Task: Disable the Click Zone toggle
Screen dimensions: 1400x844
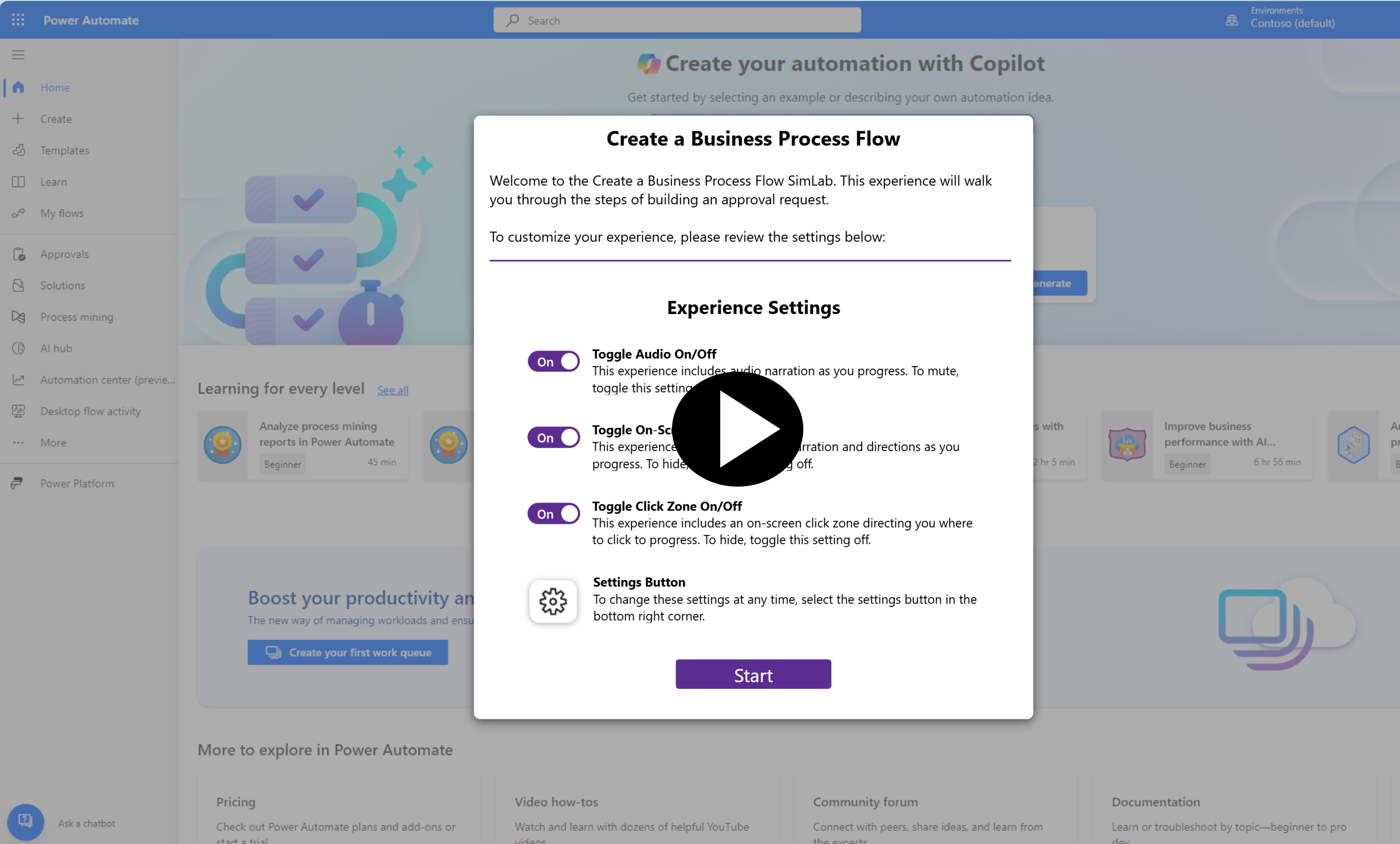Action: coord(553,513)
